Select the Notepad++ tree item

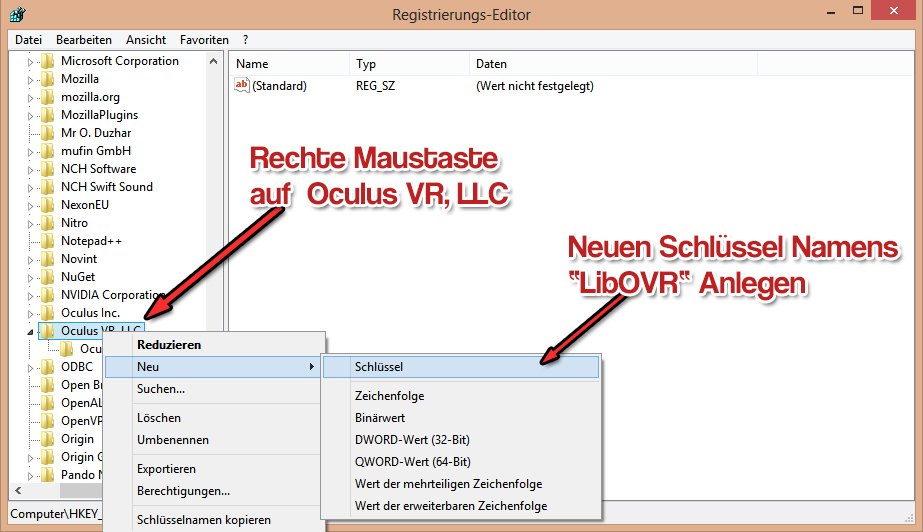(x=91, y=241)
